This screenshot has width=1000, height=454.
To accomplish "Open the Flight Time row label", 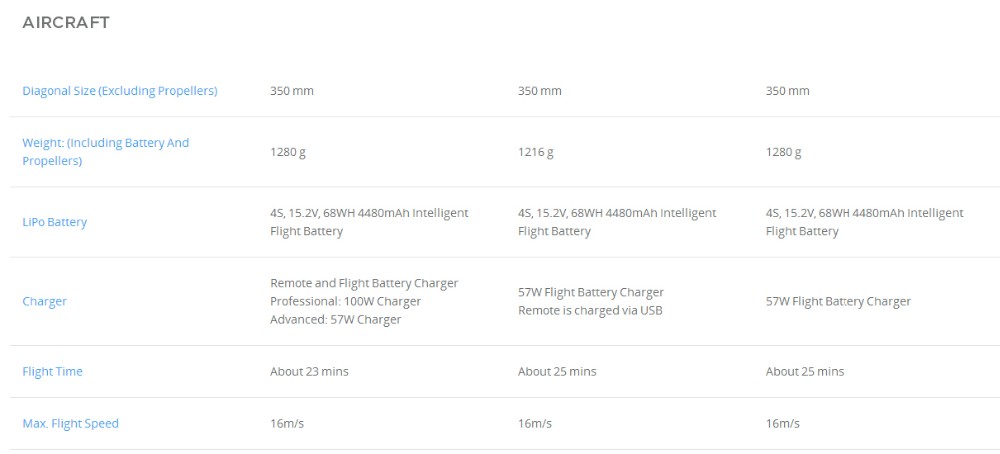I will 52,372.
